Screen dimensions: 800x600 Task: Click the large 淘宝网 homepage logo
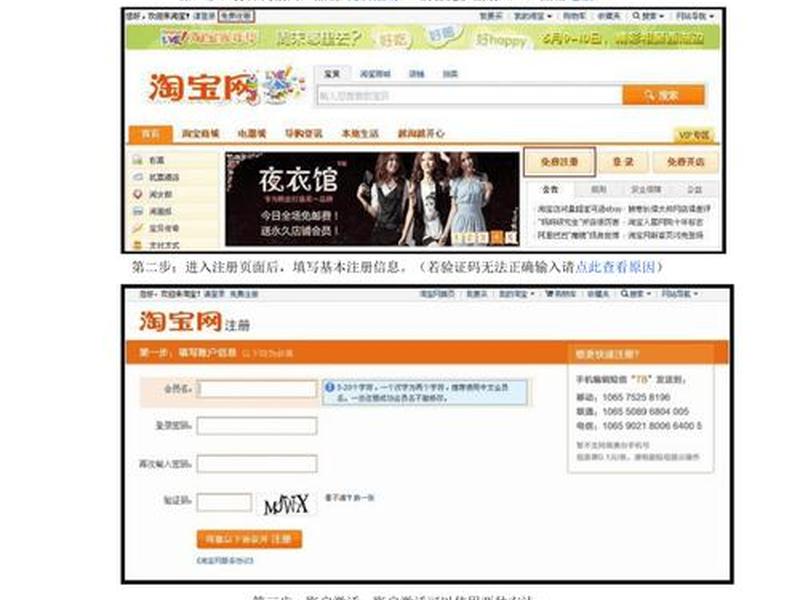(203, 88)
